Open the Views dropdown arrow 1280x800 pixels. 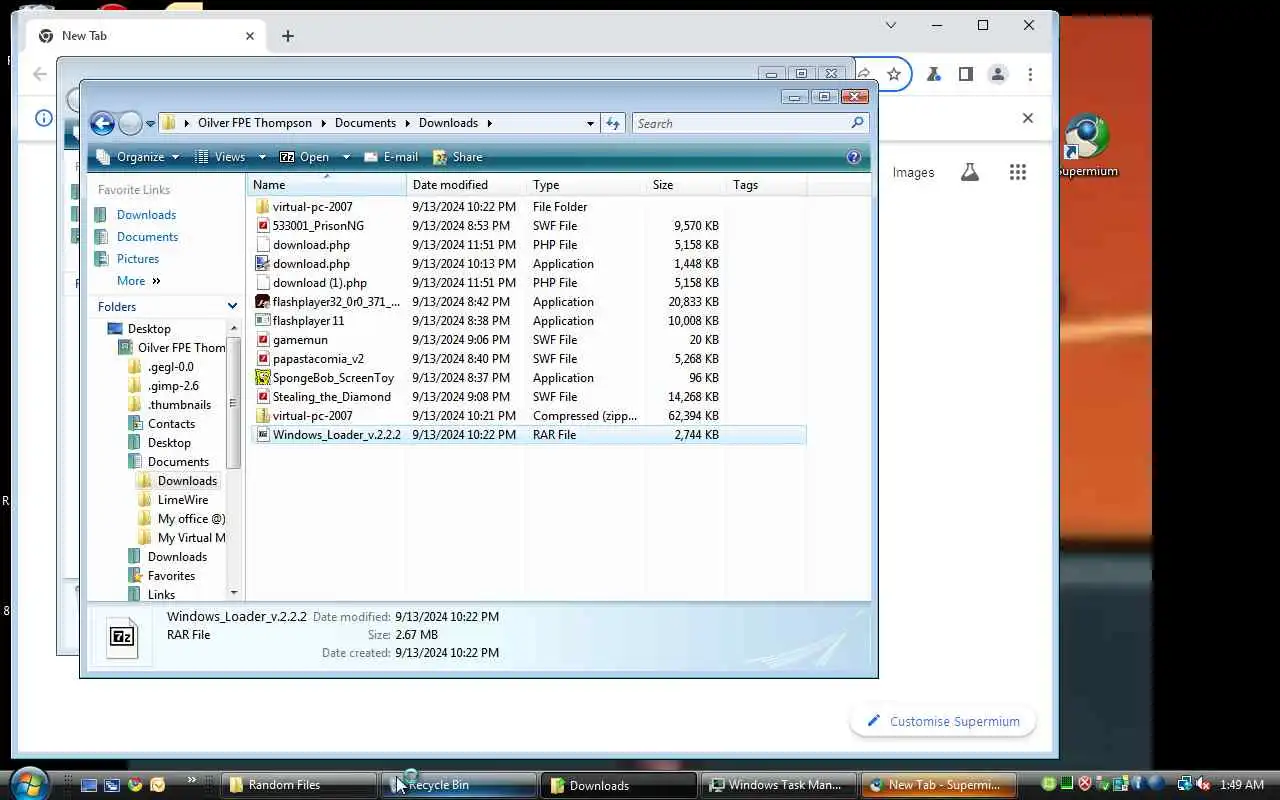click(262, 157)
